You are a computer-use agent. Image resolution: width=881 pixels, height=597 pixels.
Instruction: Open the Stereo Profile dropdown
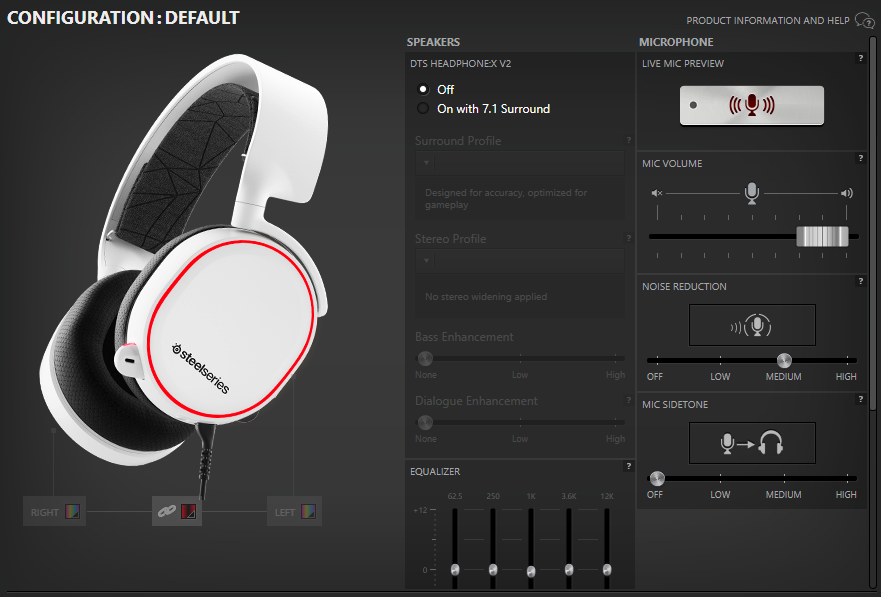520,261
